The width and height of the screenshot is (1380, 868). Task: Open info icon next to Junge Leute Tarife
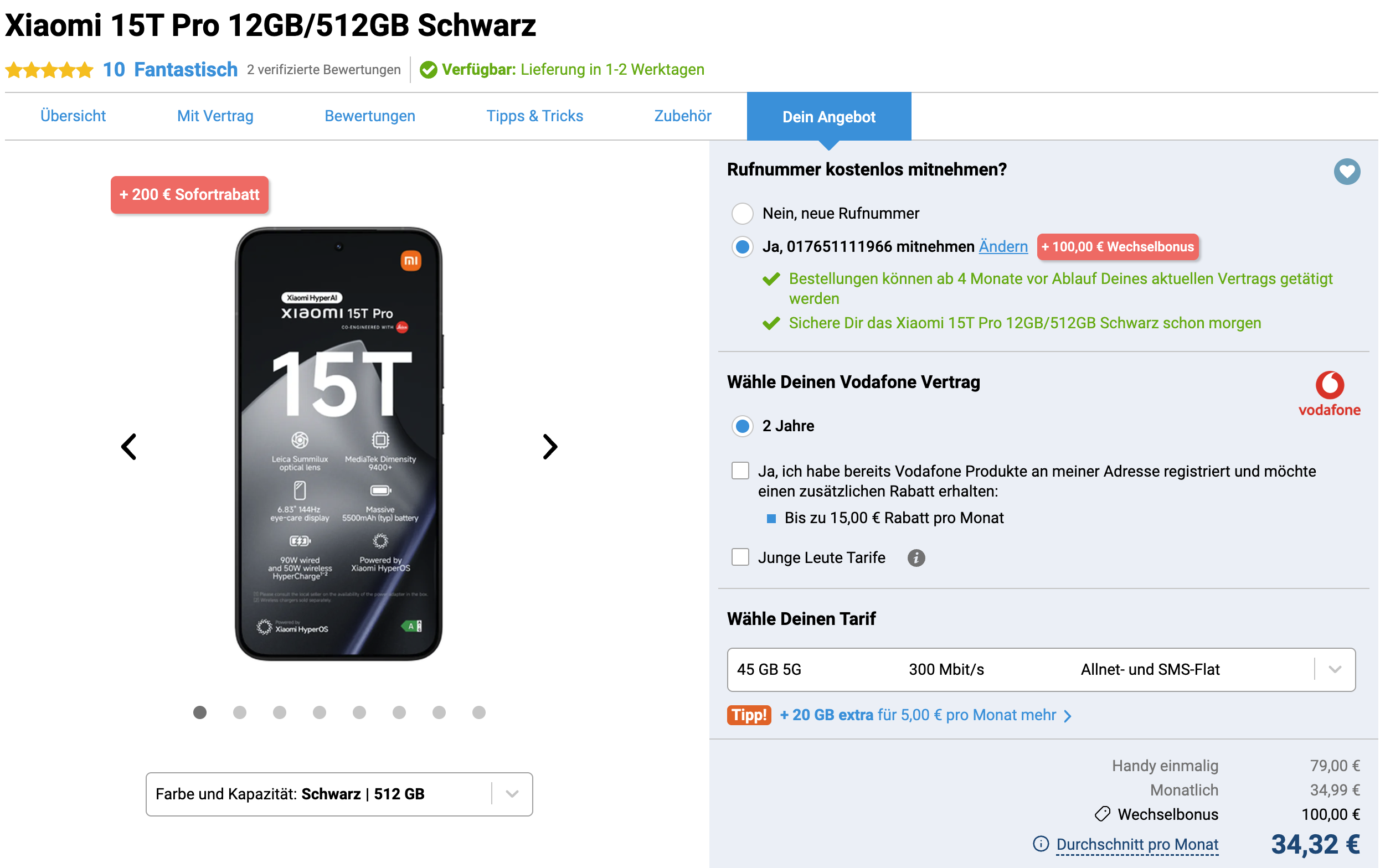[916, 557]
